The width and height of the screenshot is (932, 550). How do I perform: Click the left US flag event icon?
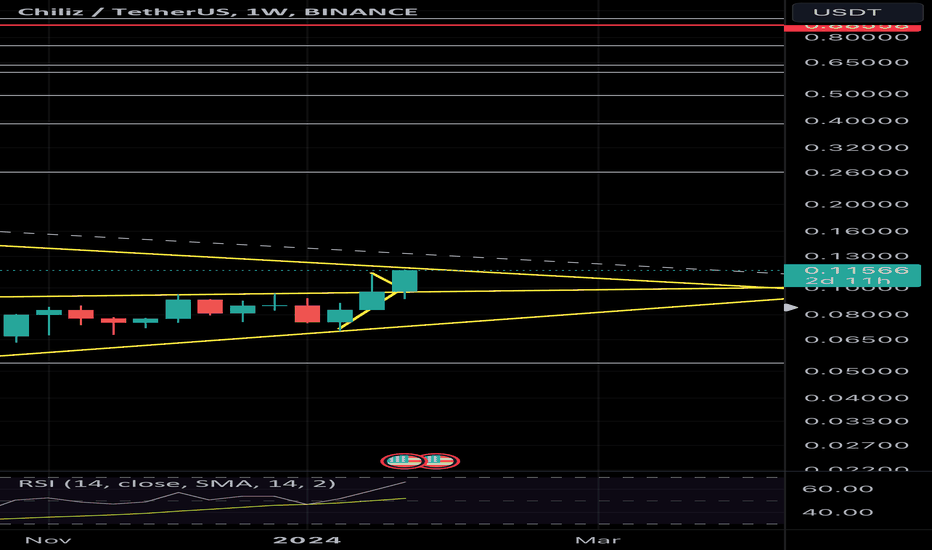click(x=403, y=461)
